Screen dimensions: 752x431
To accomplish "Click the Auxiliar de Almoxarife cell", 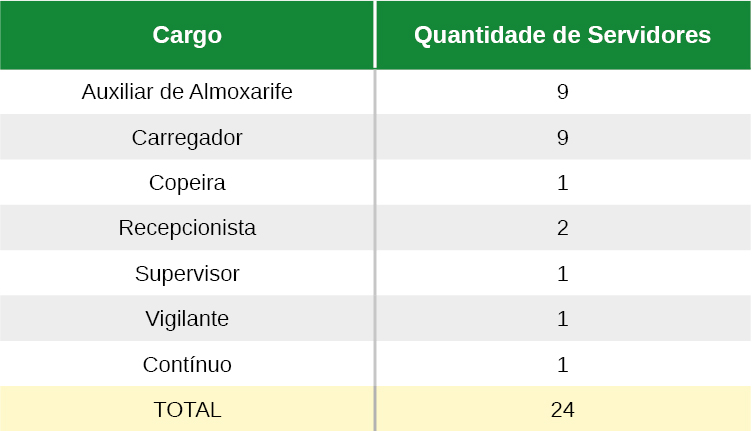I will [x=187, y=92].
